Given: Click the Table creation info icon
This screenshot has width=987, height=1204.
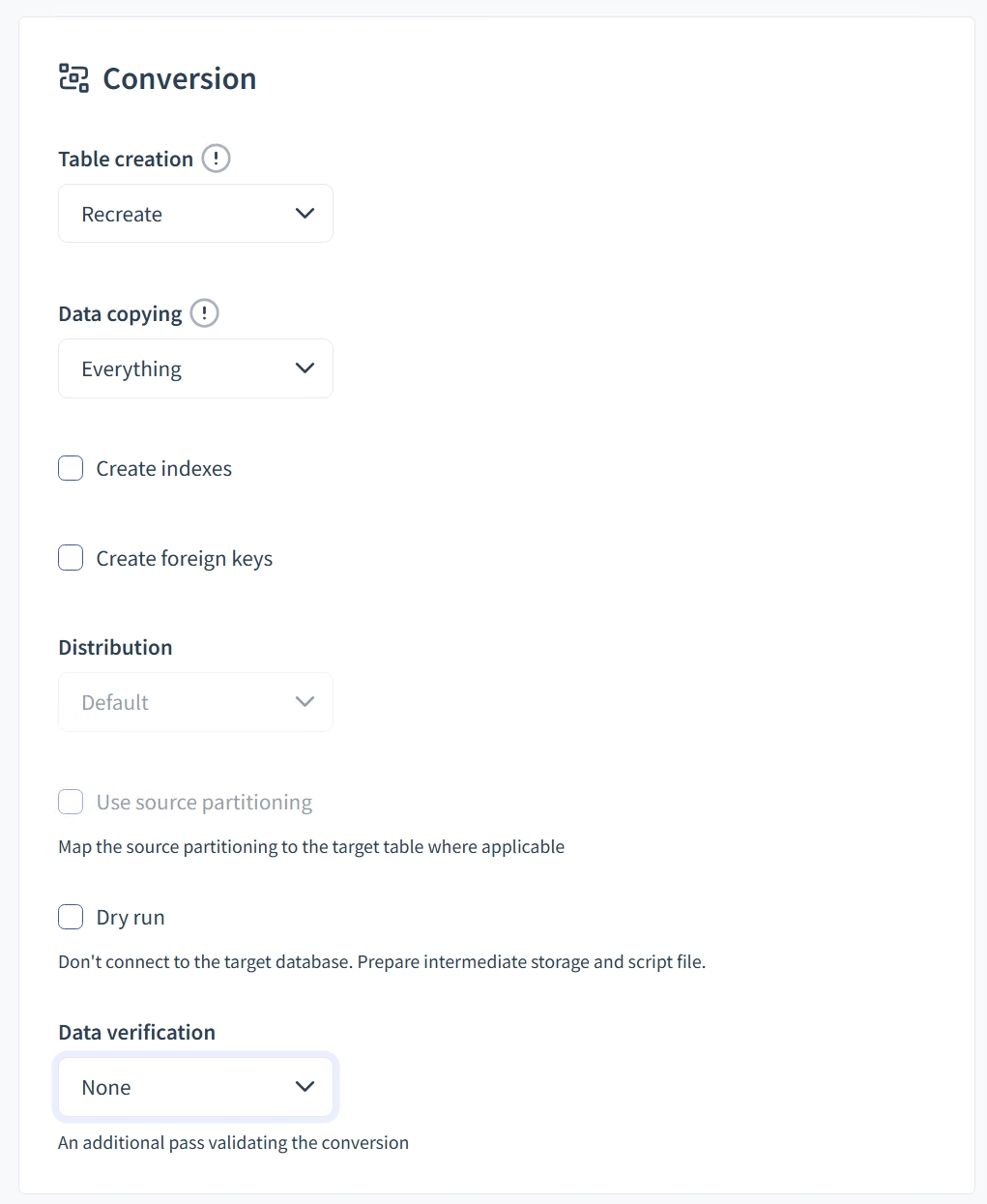Looking at the screenshot, I should click(x=216, y=159).
